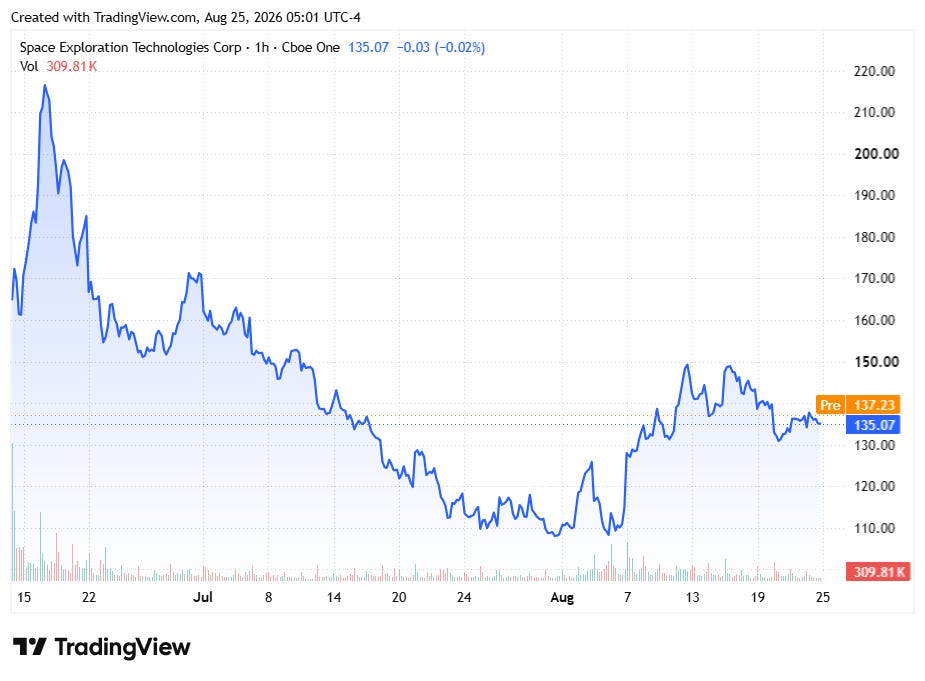Click the 180.00 price axis label

point(874,237)
